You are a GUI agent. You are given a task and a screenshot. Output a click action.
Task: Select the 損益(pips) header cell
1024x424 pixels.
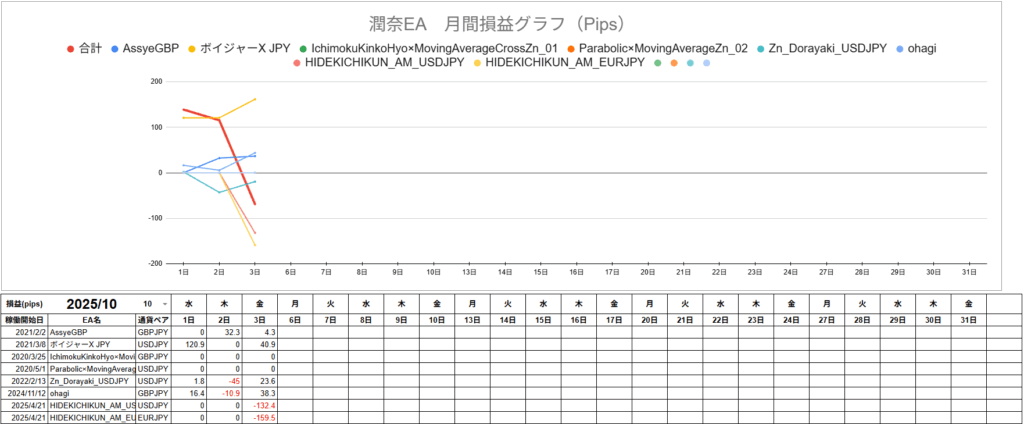24,304
